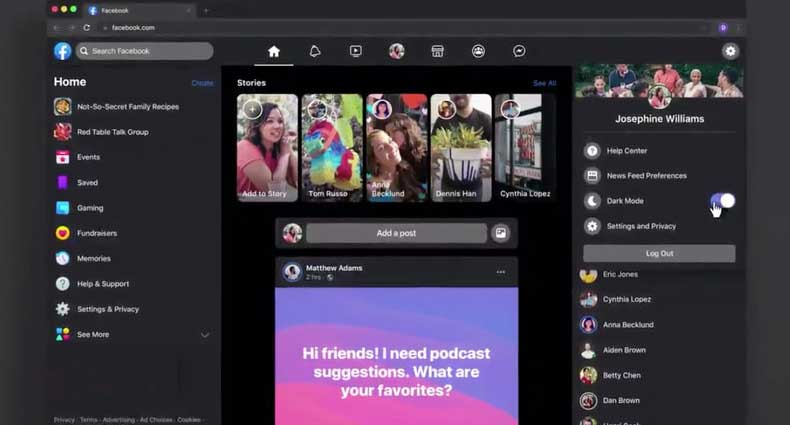Screen dimensions: 790x425
Task: Click the photo icon beside Add a post
Action: pyautogui.click(x=501, y=233)
